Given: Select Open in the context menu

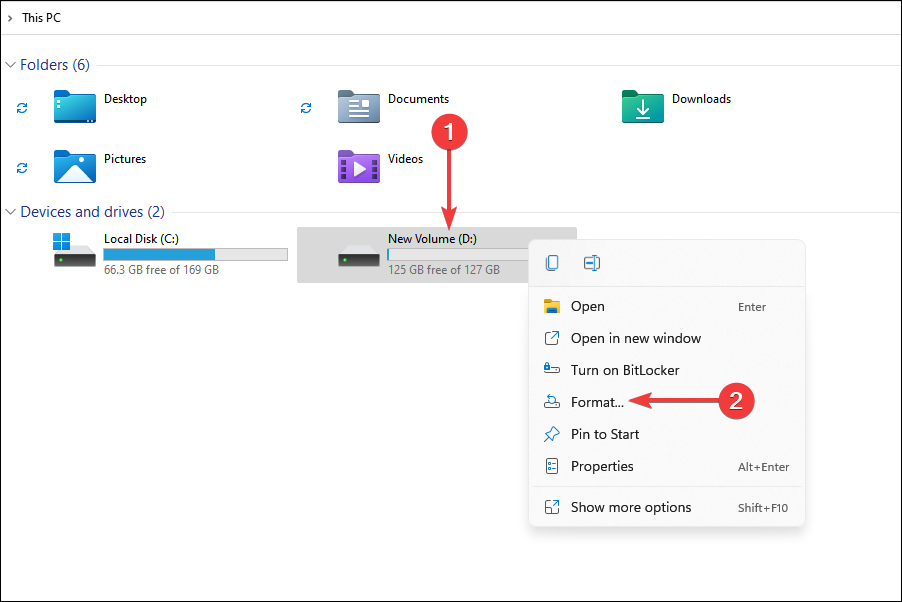Looking at the screenshot, I should coord(587,307).
